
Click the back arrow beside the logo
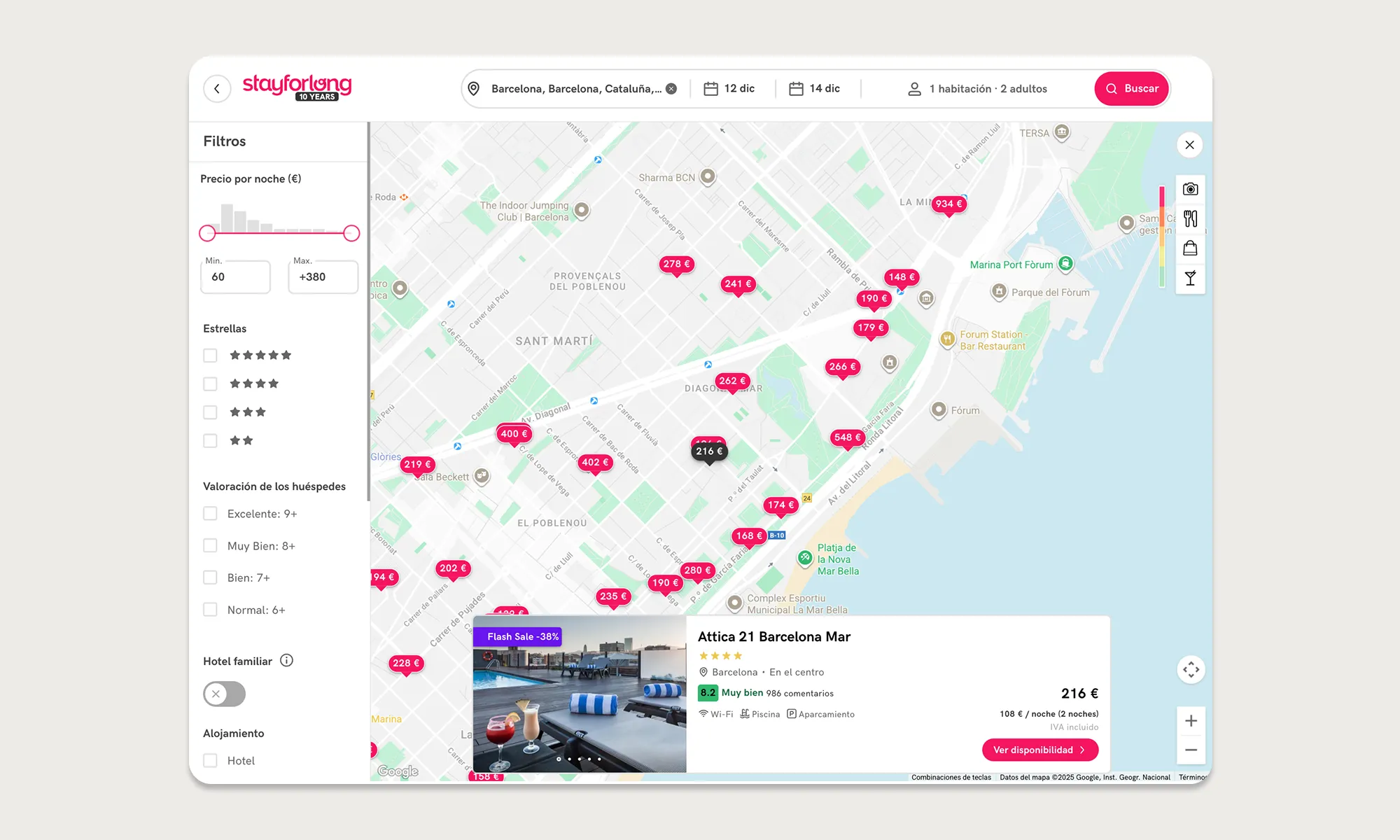tap(217, 89)
